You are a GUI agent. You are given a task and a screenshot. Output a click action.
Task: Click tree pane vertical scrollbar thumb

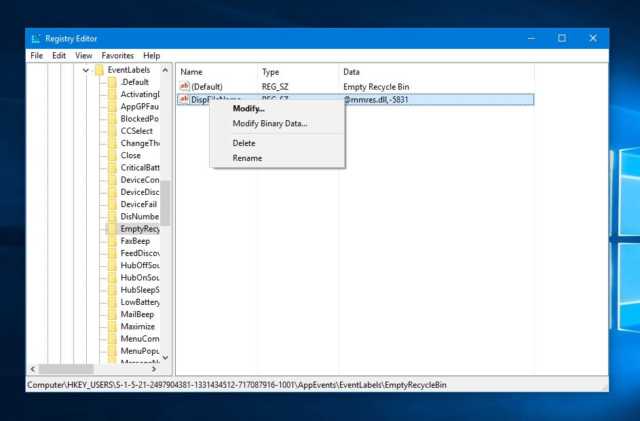coord(165,203)
